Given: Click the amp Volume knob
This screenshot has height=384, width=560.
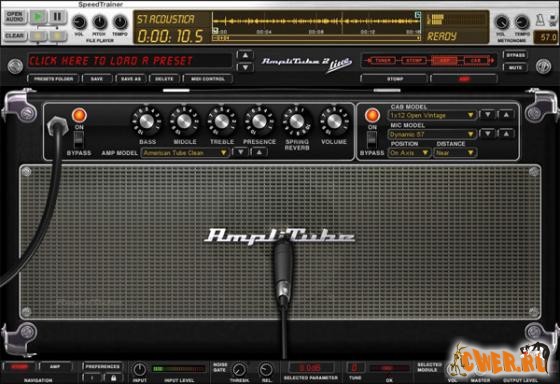Looking at the screenshot, I should pyautogui.click(x=334, y=121).
